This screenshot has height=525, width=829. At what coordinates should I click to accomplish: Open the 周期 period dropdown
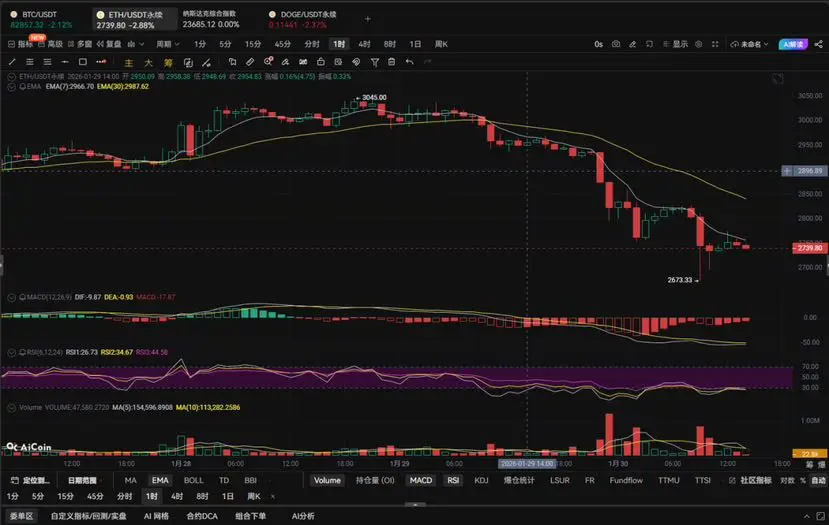pyautogui.click(x=168, y=44)
